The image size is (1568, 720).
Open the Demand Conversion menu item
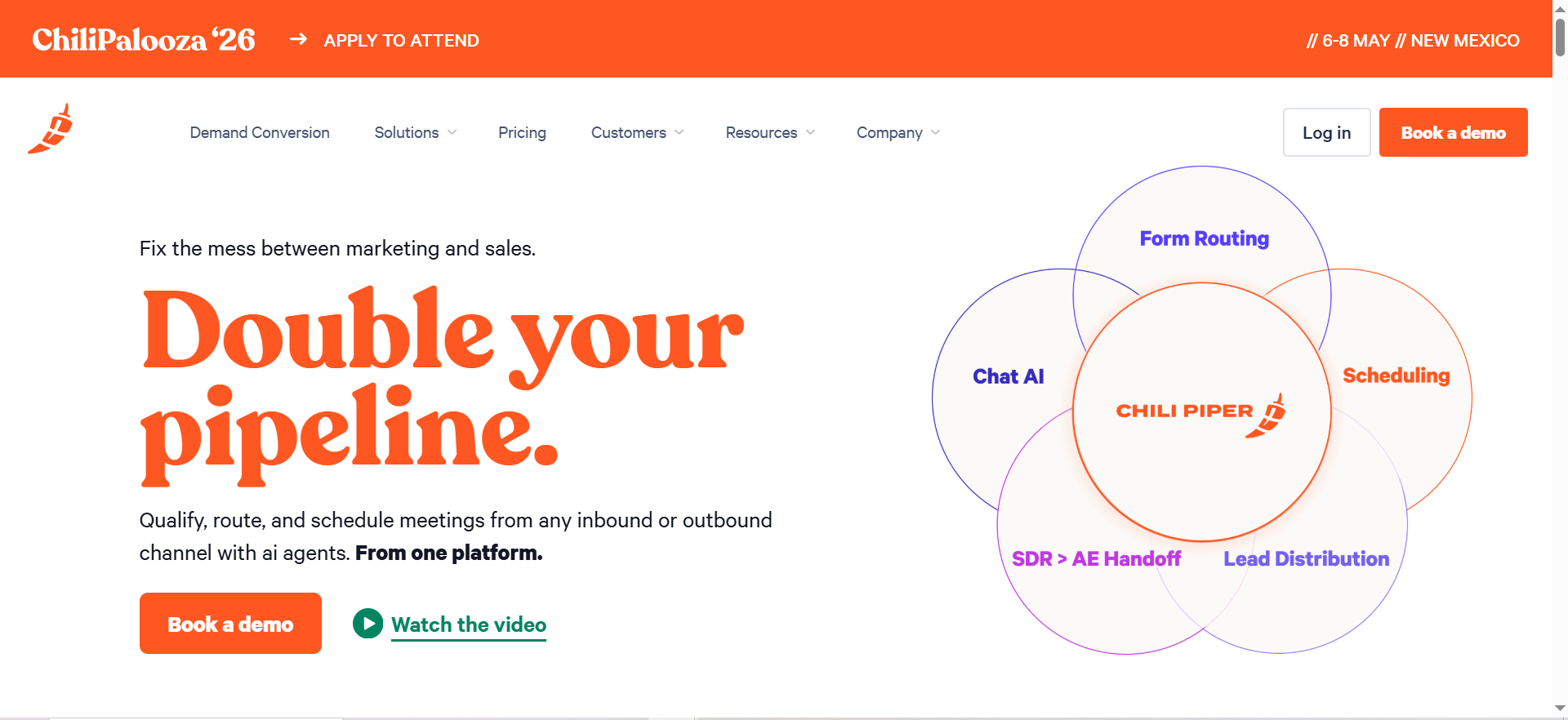[260, 132]
